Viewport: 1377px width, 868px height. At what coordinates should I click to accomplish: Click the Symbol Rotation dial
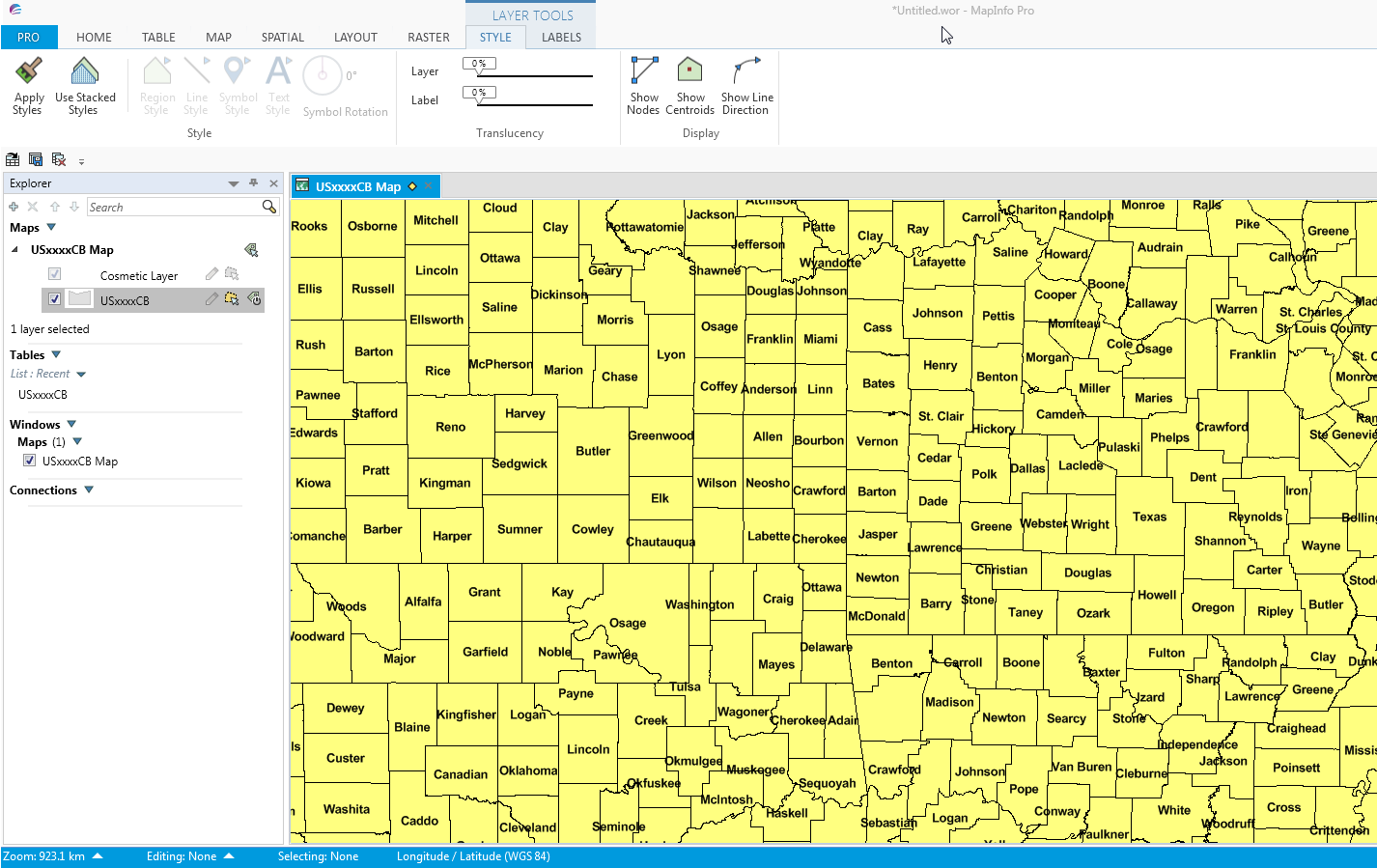(x=323, y=75)
